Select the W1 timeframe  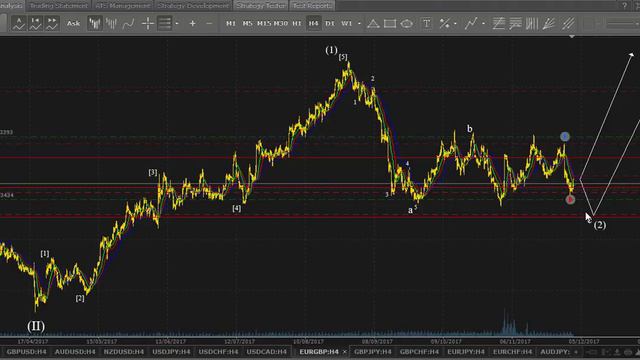pyautogui.click(x=347, y=24)
